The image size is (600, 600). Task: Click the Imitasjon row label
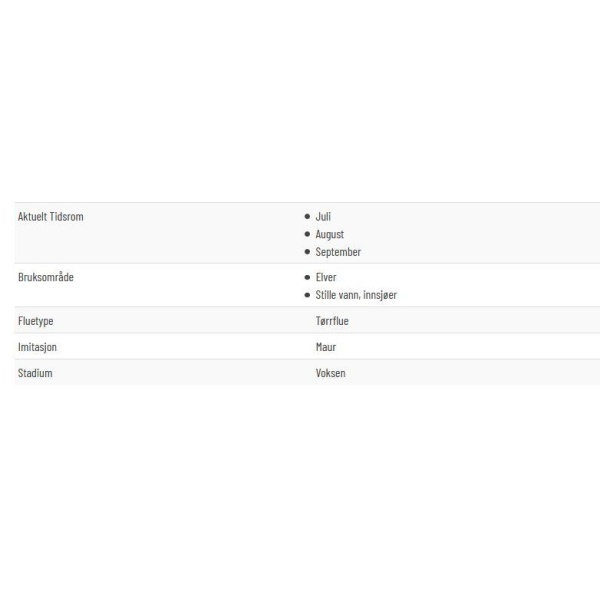(37, 347)
